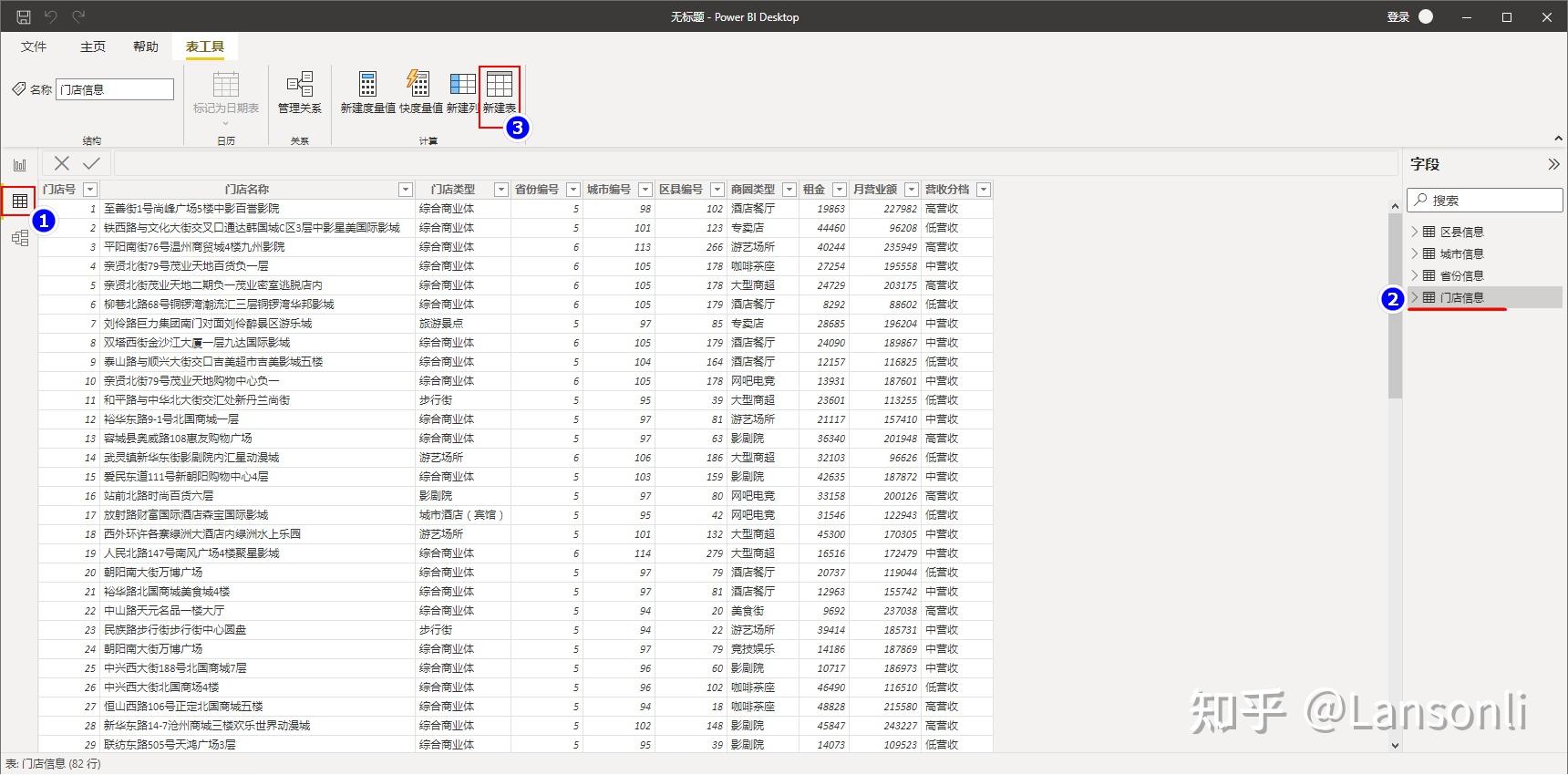Viewport: 1568px width, 775px height.
Task: Click into the formula bar input
Action: 756,164
